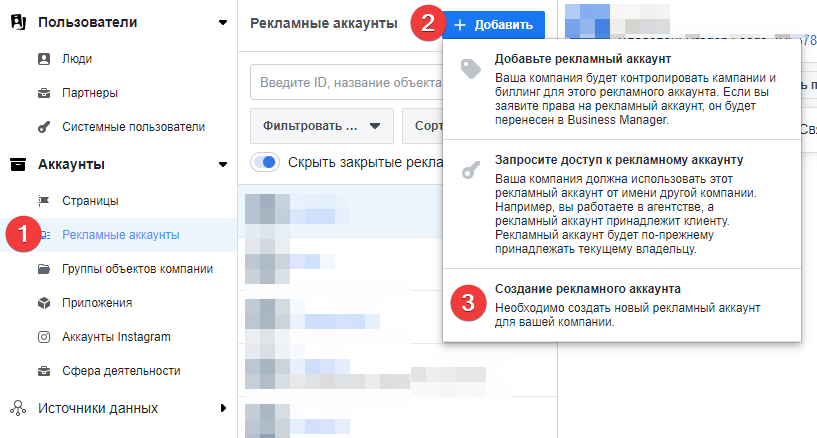Click the Страницы flag icon
This screenshot has width=817, height=438.
(44, 201)
